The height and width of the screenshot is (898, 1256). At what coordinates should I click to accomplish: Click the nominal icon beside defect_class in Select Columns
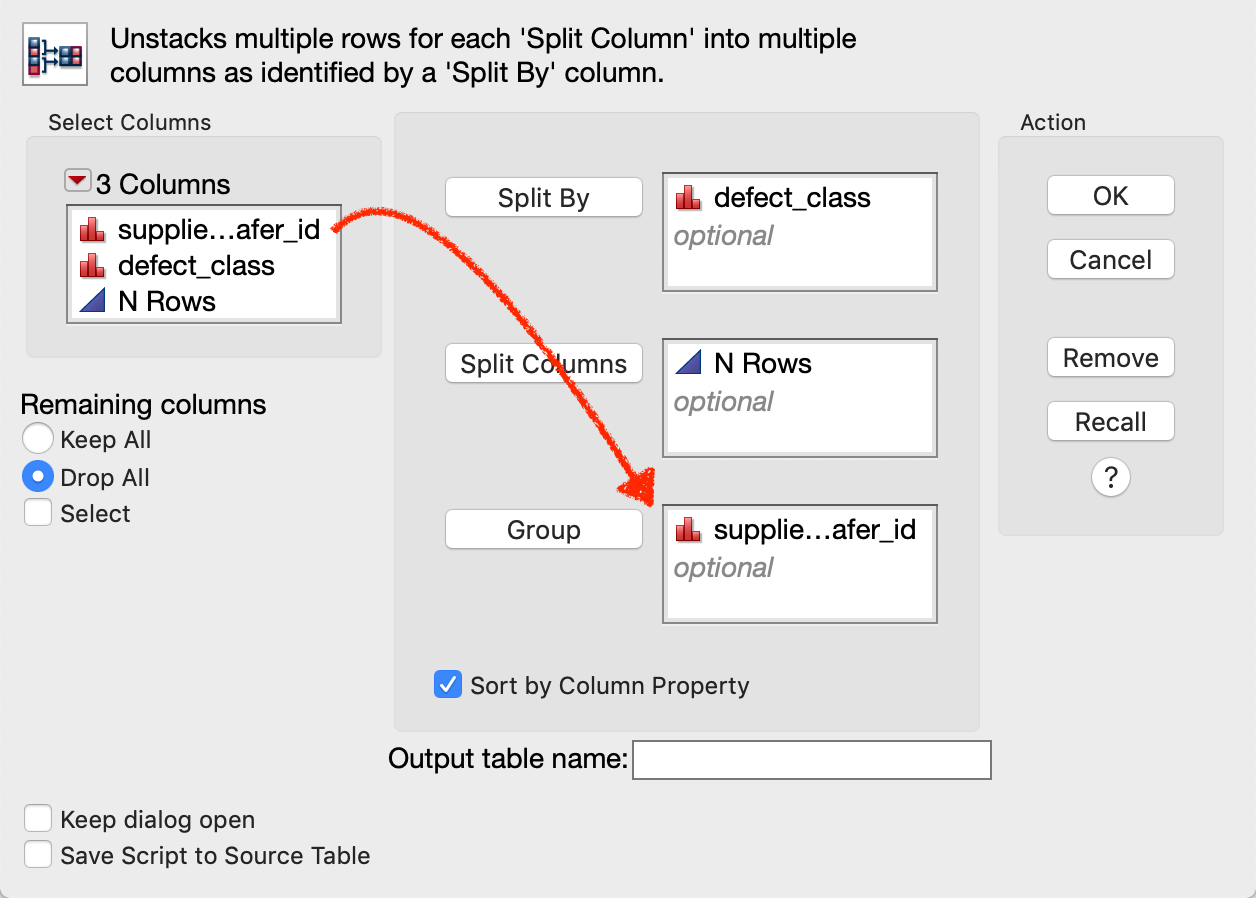coord(93,266)
